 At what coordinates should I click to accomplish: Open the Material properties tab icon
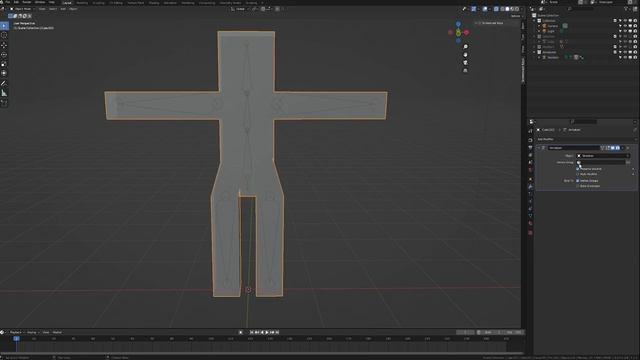coord(530,224)
